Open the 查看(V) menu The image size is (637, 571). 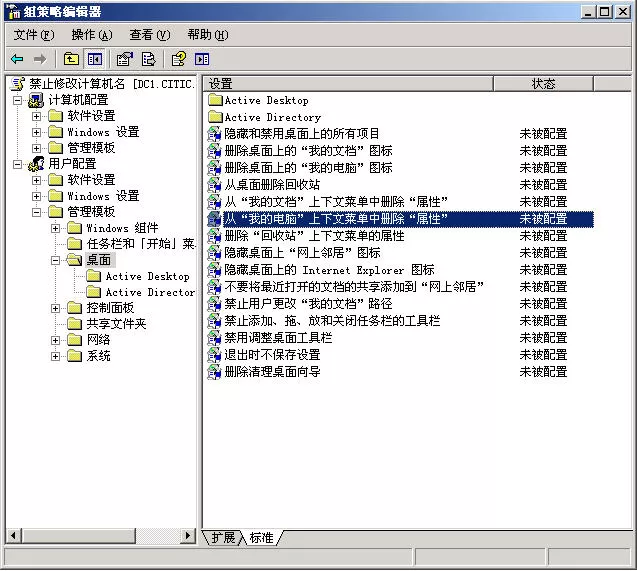[x=149, y=35]
